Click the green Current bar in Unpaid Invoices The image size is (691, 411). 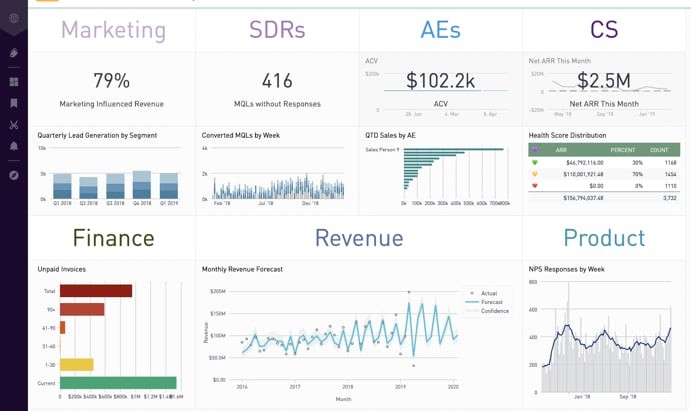point(118,382)
